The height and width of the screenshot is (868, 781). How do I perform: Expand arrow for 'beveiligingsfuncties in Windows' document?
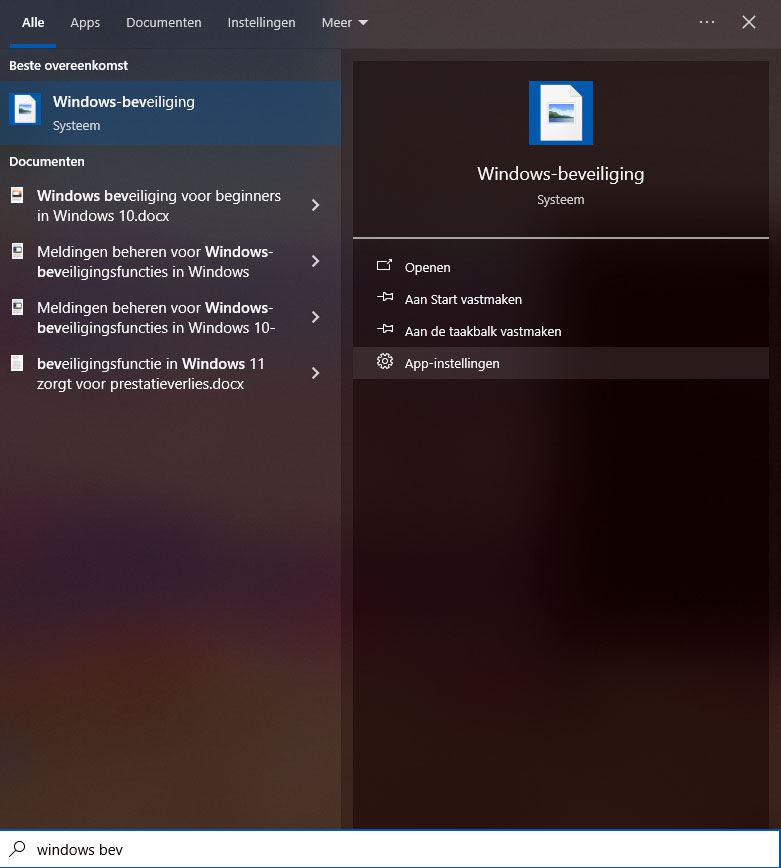click(x=315, y=261)
